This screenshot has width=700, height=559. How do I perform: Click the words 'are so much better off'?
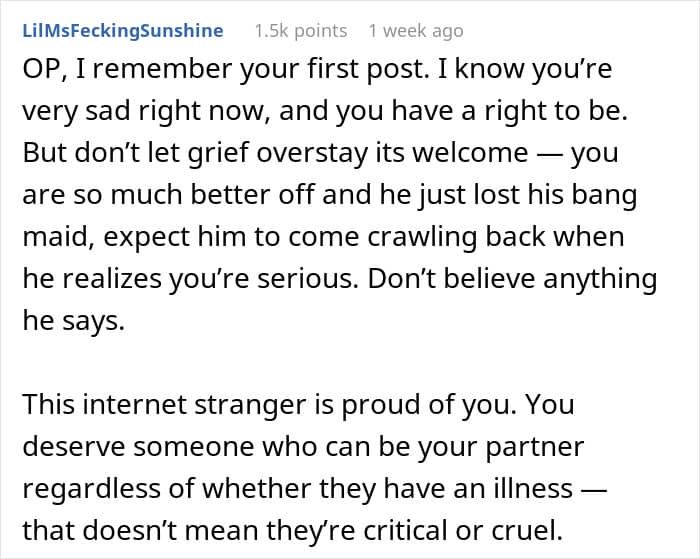(x=169, y=195)
